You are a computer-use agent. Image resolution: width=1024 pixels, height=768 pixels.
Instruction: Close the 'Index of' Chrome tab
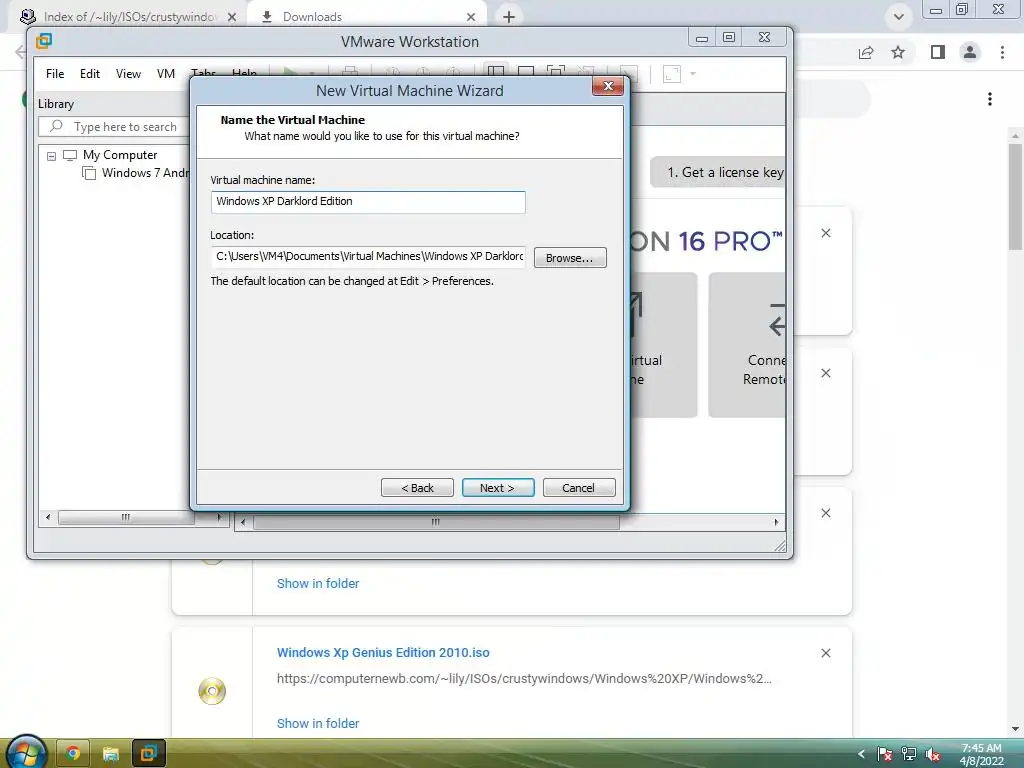232,17
